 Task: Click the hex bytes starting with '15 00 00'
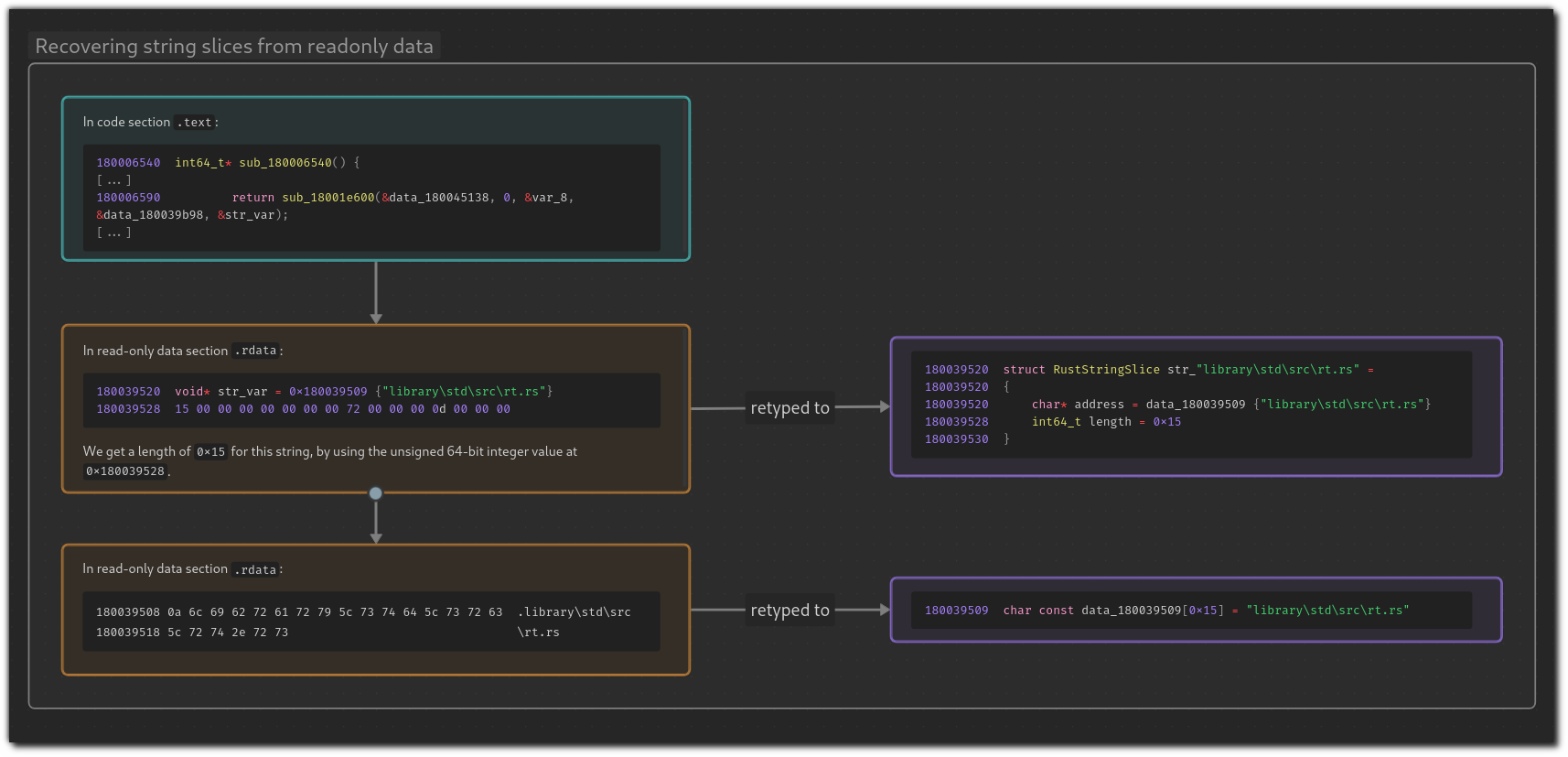click(x=342, y=409)
